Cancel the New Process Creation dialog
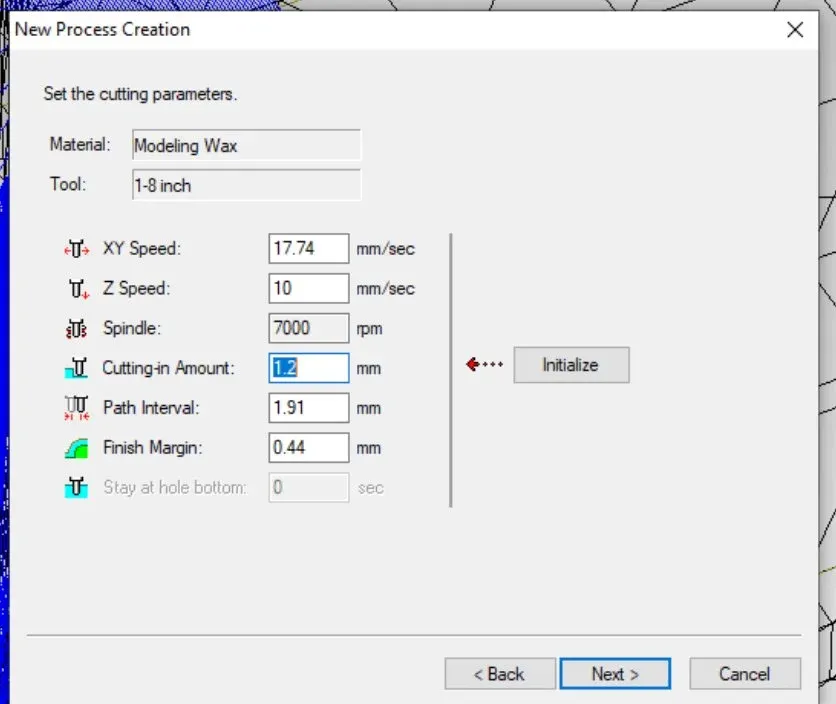836x704 pixels. click(x=745, y=674)
